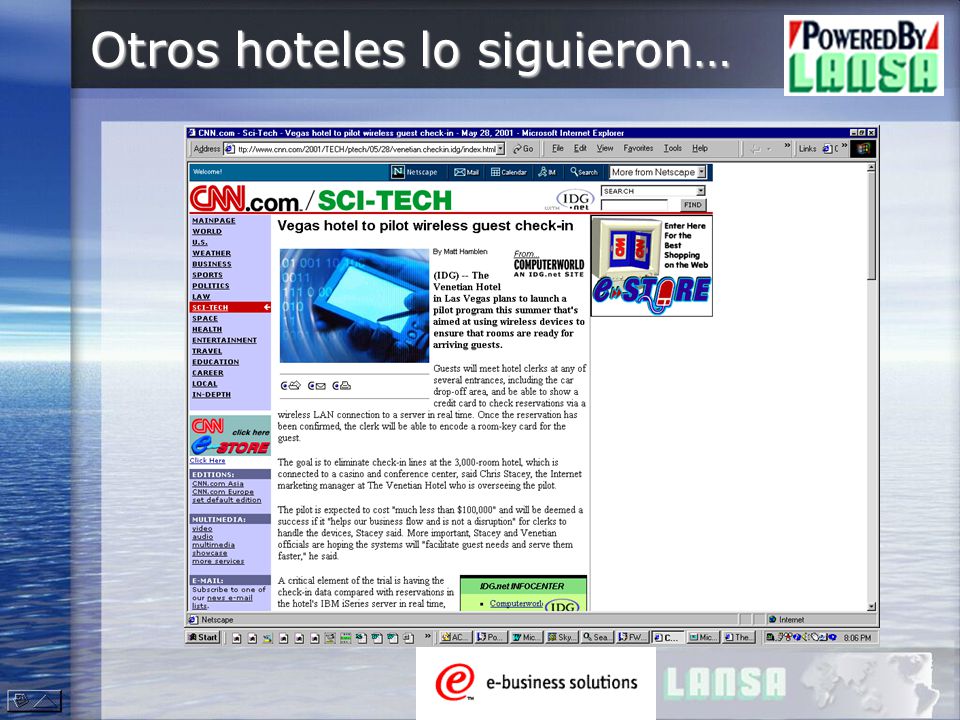Click the email-this-story icon under the article image
Viewport: 960px width, 720px height.
point(317,386)
